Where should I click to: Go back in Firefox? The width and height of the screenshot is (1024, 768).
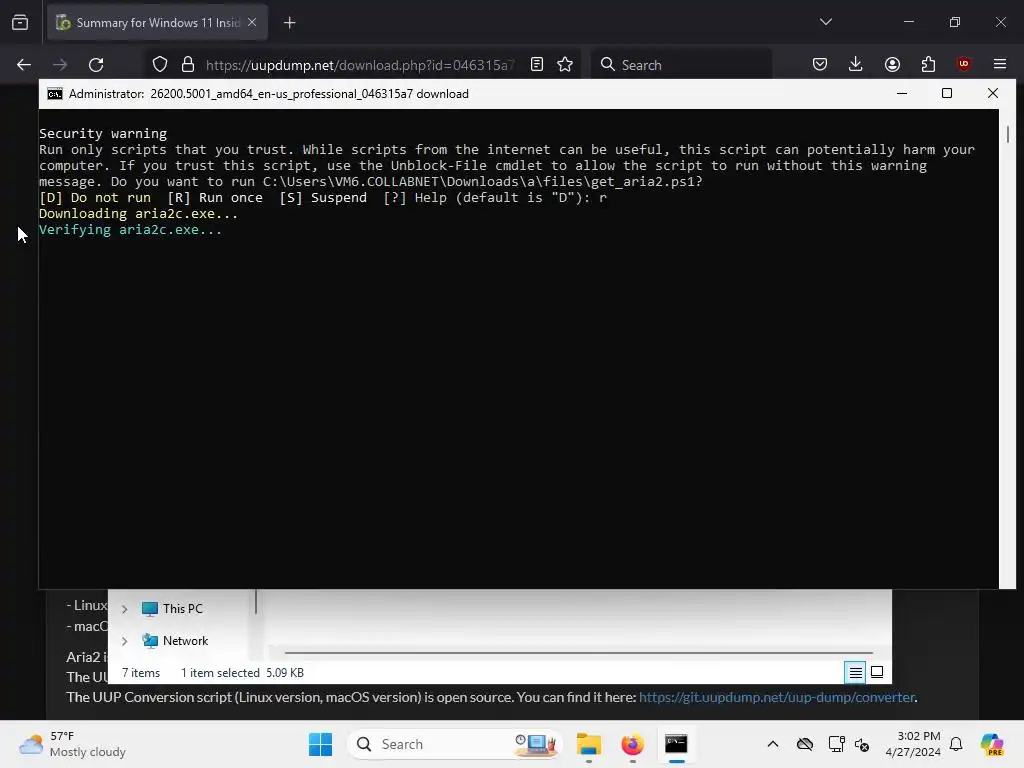24,65
